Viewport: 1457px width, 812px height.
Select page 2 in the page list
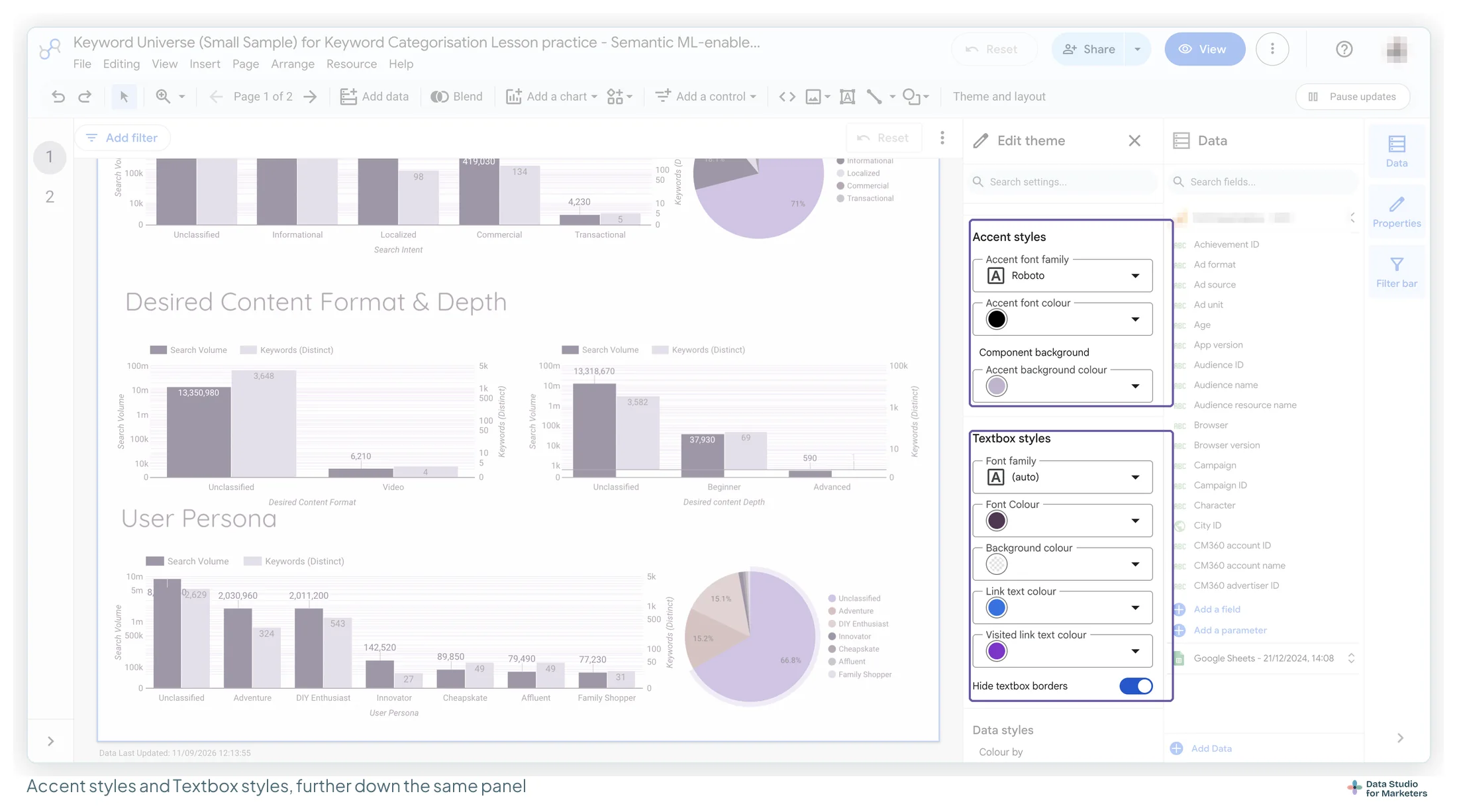point(50,197)
